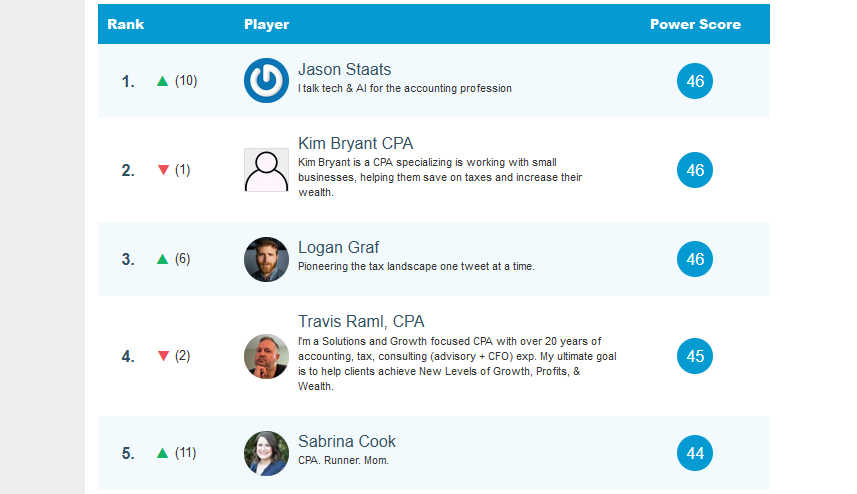Screen dimensions: 857x494
Task: Sort by the Rank column header
Action: [125, 24]
